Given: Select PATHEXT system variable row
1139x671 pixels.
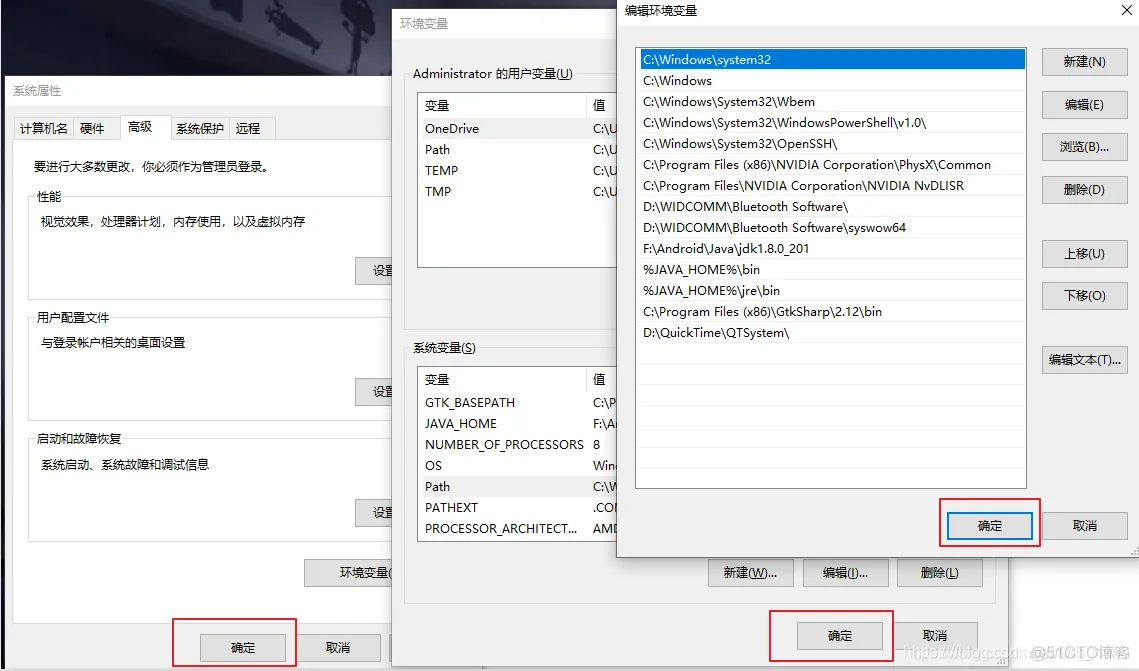Looking at the screenshot, I should tap(517, 508).
